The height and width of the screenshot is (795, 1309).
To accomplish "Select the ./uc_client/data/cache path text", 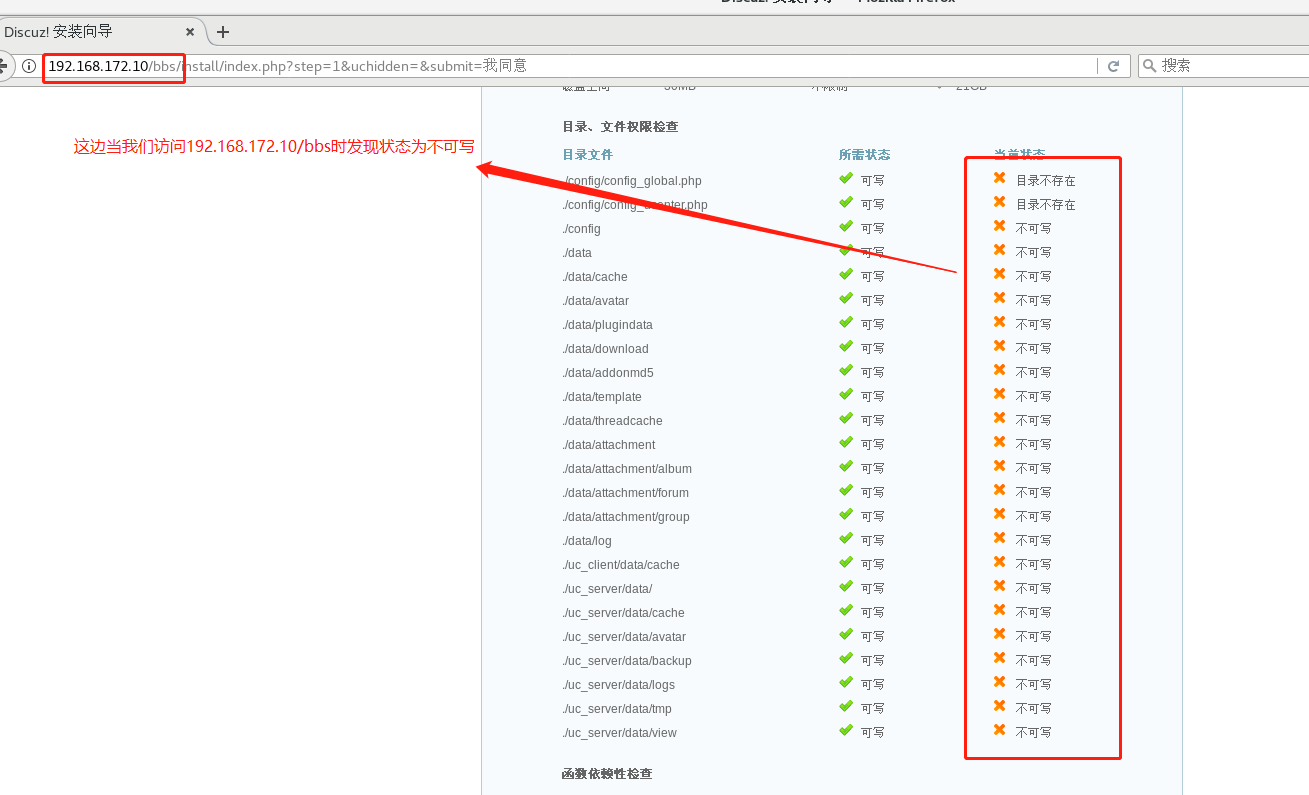I will [621, 565].
